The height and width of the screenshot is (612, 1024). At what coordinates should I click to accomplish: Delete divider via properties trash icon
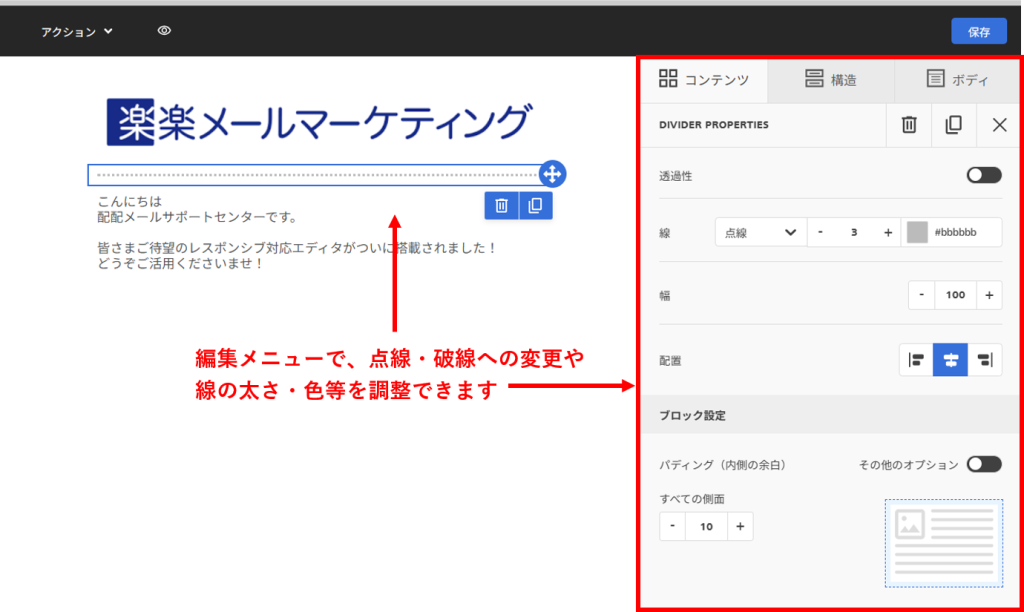908,125
